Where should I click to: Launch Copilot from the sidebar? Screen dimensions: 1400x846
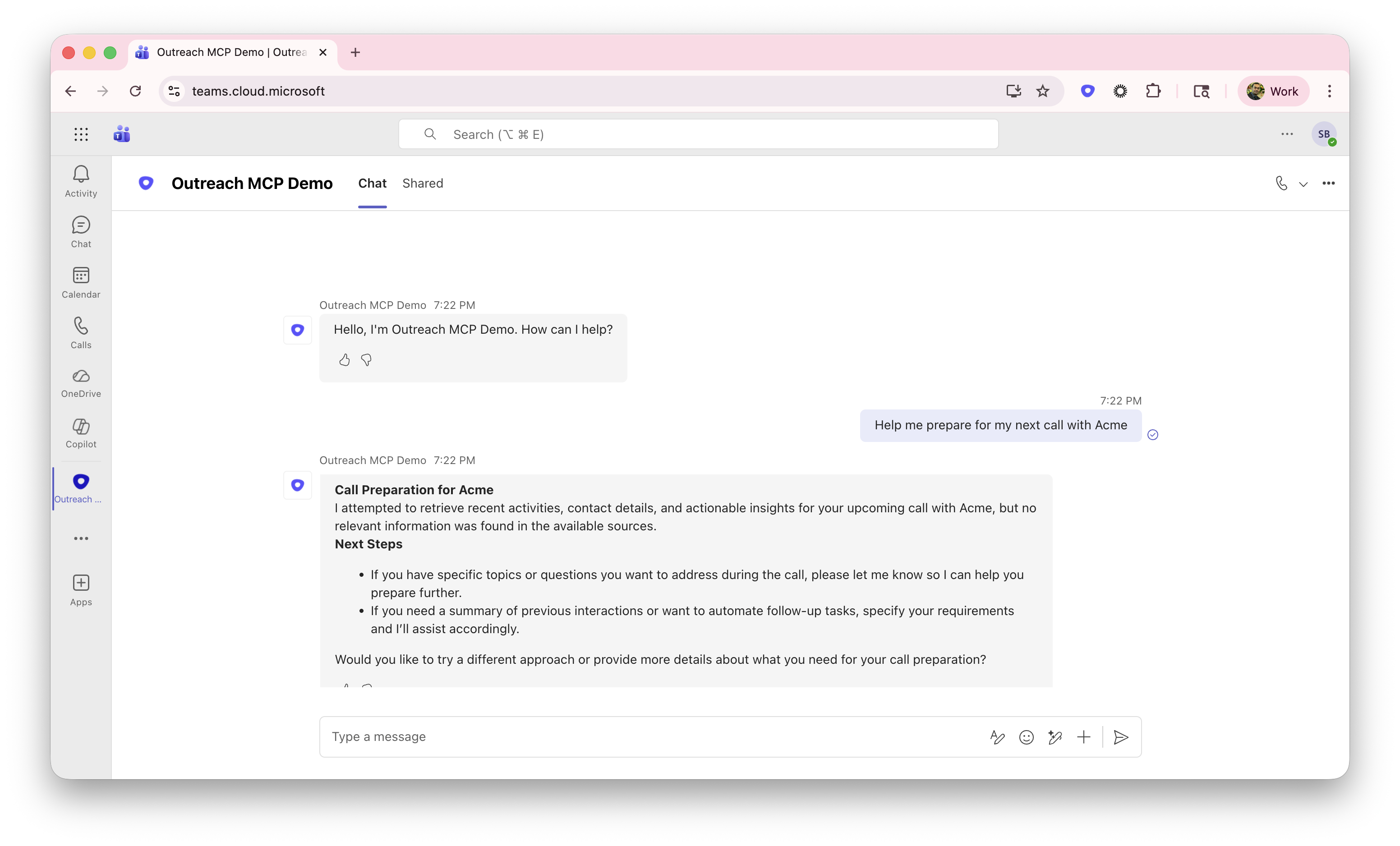(x=81, y=433)
